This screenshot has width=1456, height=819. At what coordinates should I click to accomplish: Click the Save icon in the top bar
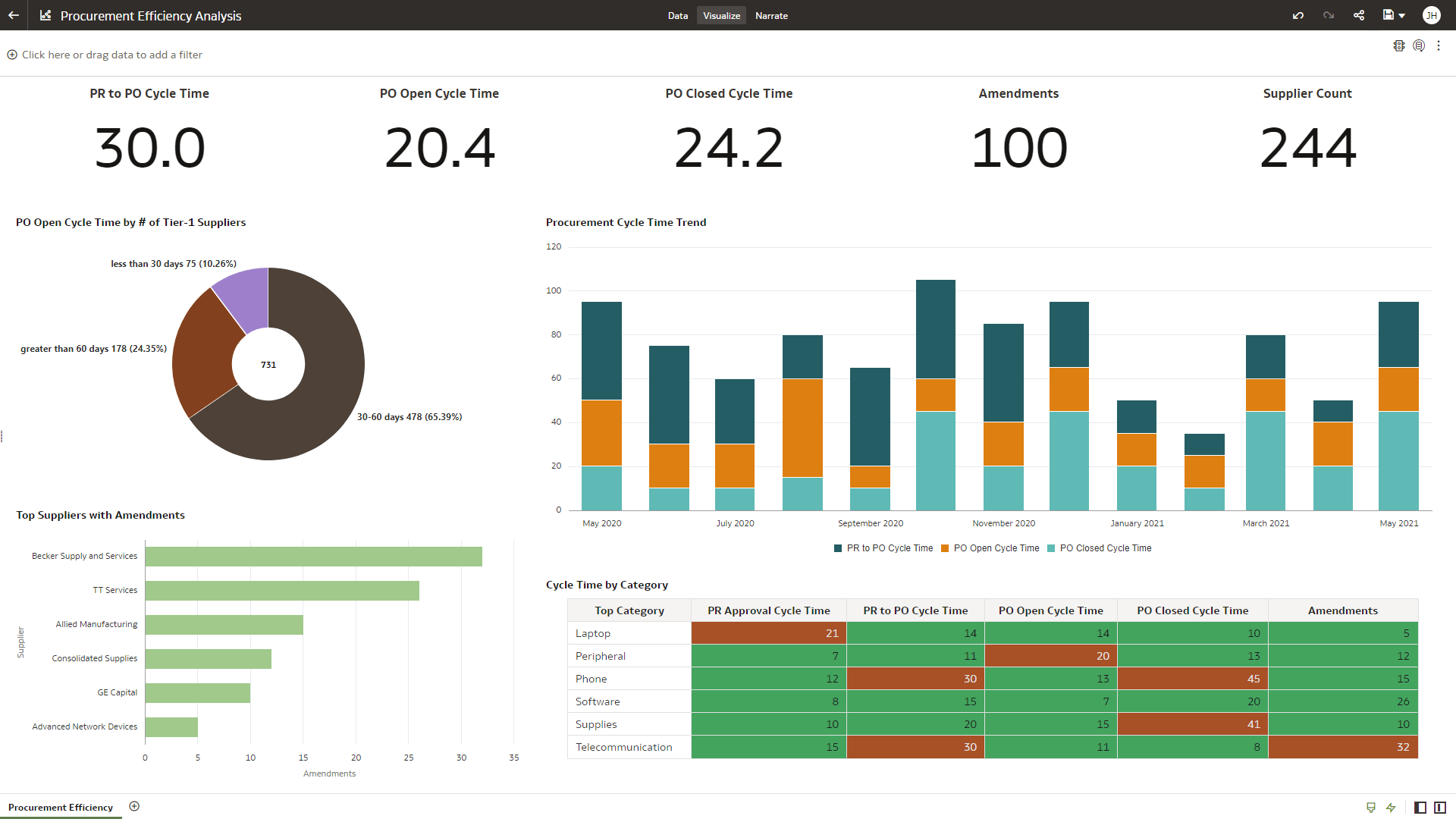click(1387, 15)
